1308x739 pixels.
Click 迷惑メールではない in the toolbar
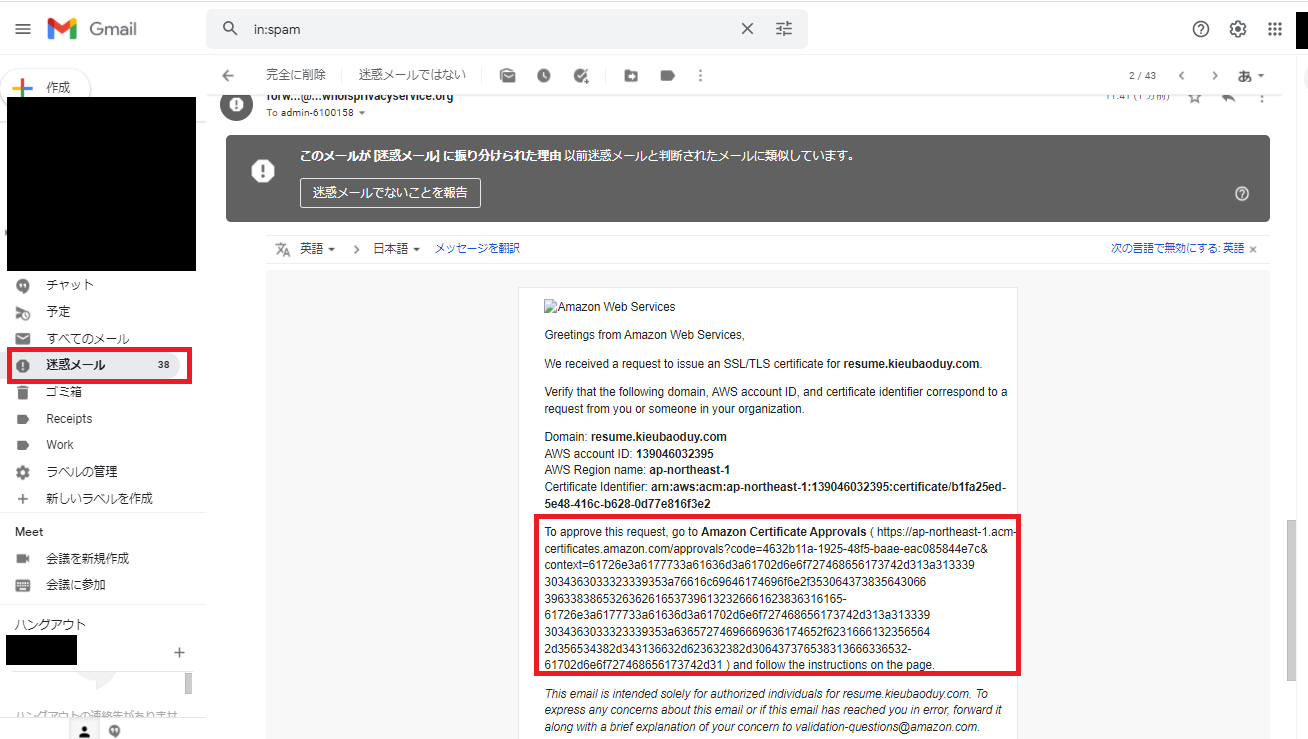(x=412, y=75)
